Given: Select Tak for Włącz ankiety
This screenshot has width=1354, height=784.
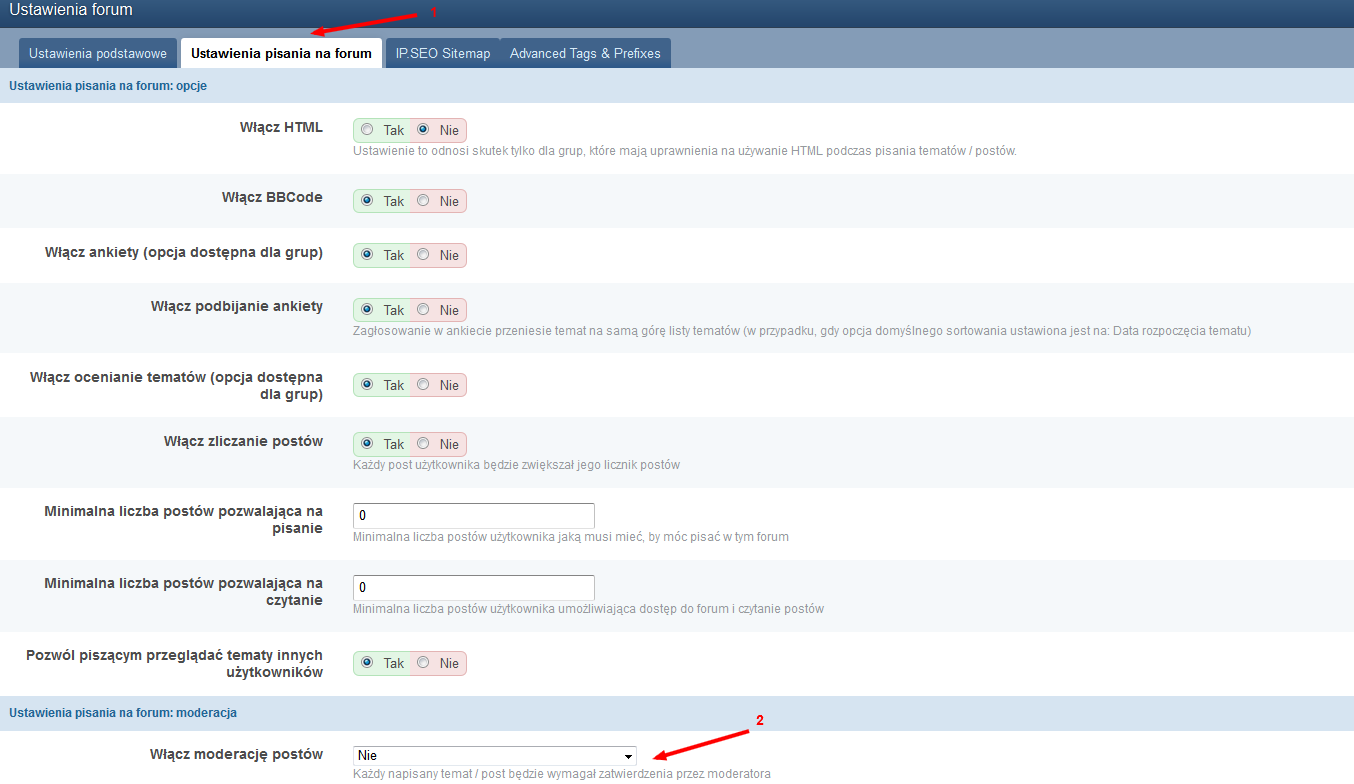Looking at the screenshot, I should (x=368, y=255).
